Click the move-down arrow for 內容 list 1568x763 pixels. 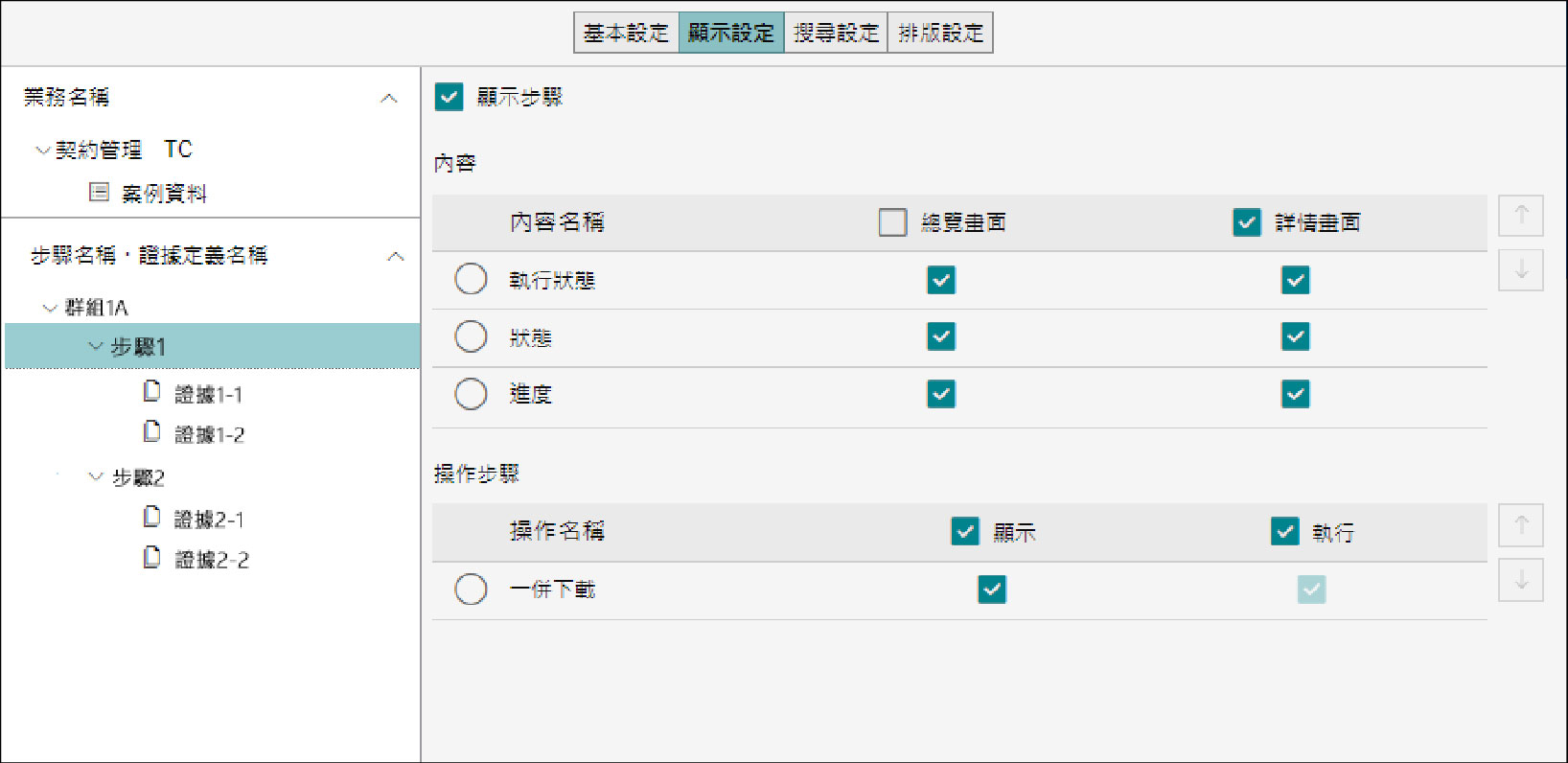pos(1520,270)
